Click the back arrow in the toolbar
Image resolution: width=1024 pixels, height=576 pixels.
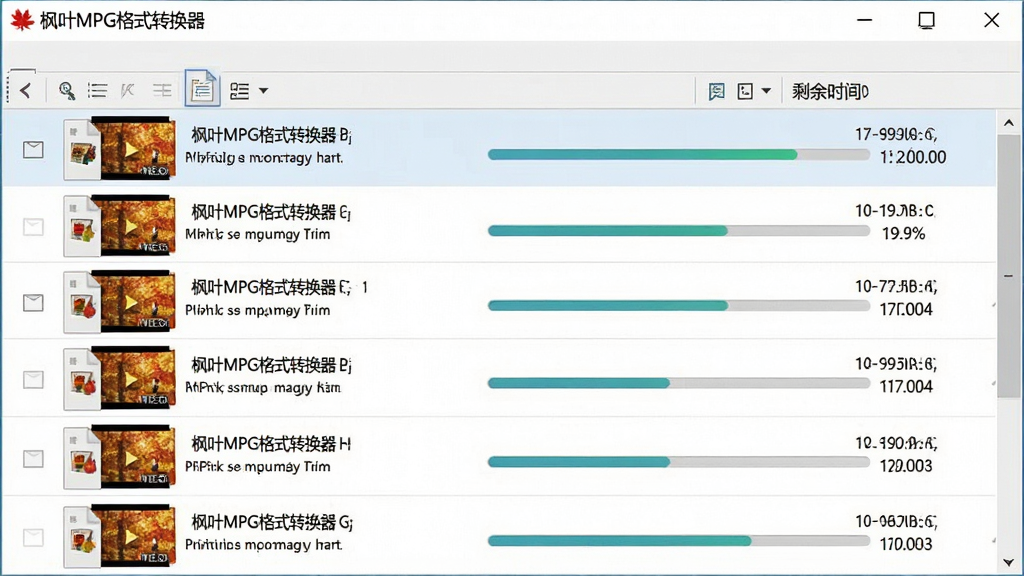[25, 90]
